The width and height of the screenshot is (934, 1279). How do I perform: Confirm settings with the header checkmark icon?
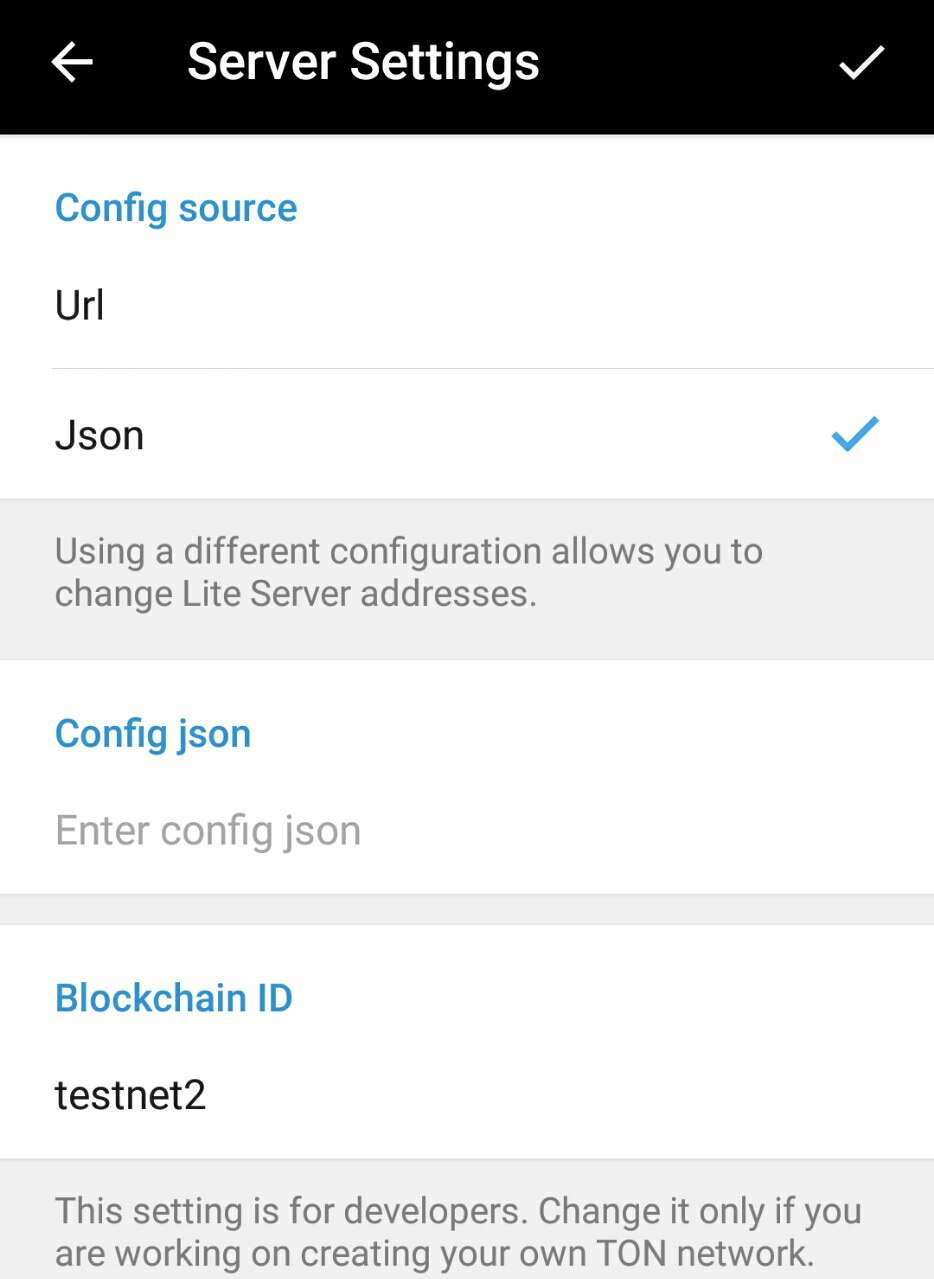pyautogui.click(x=861, y=63)
